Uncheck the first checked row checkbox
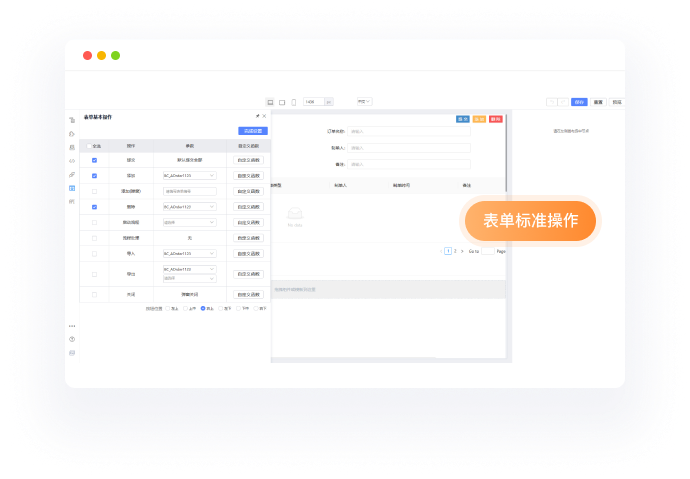 (94, 160)
